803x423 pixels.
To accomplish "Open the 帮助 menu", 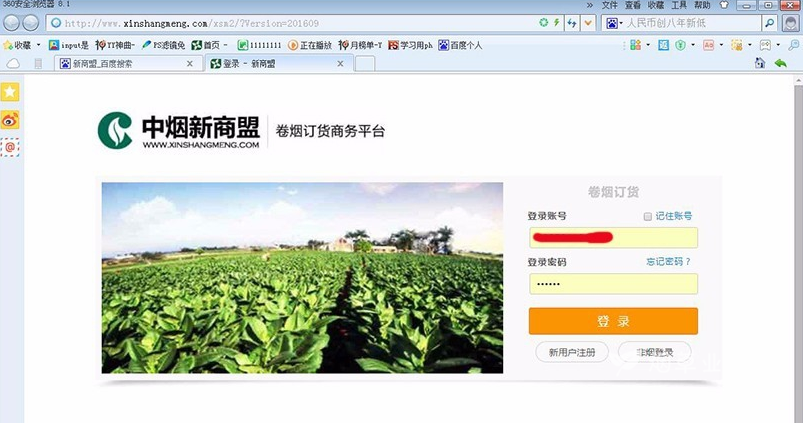I will [702, 5].
